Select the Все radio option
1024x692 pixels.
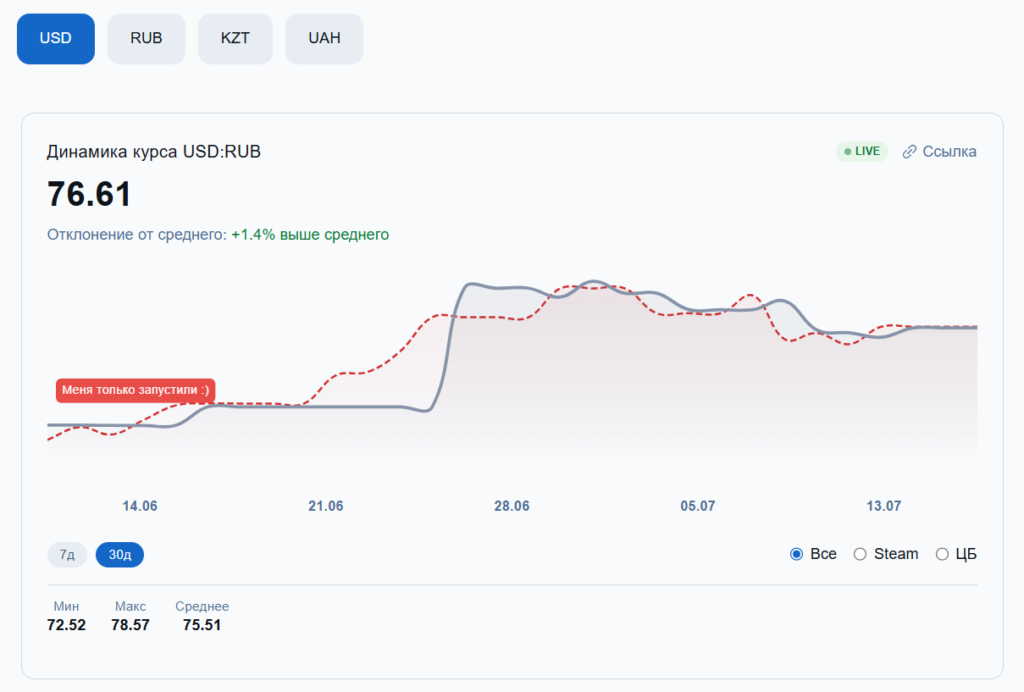tap(796, 554)
